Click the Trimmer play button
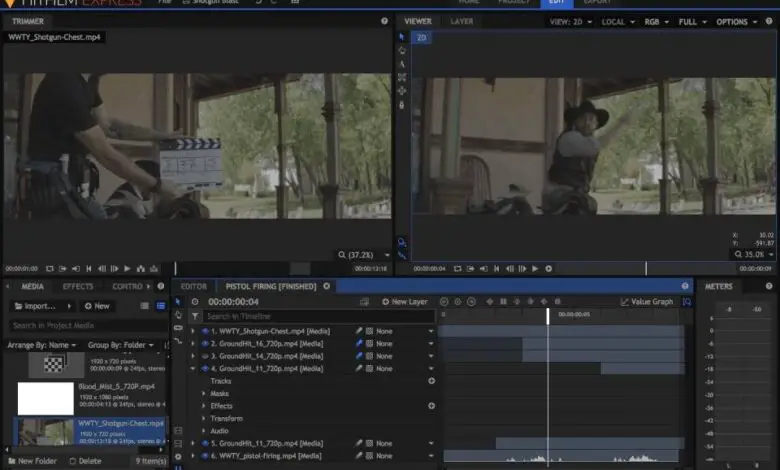 tap(127, 269)
